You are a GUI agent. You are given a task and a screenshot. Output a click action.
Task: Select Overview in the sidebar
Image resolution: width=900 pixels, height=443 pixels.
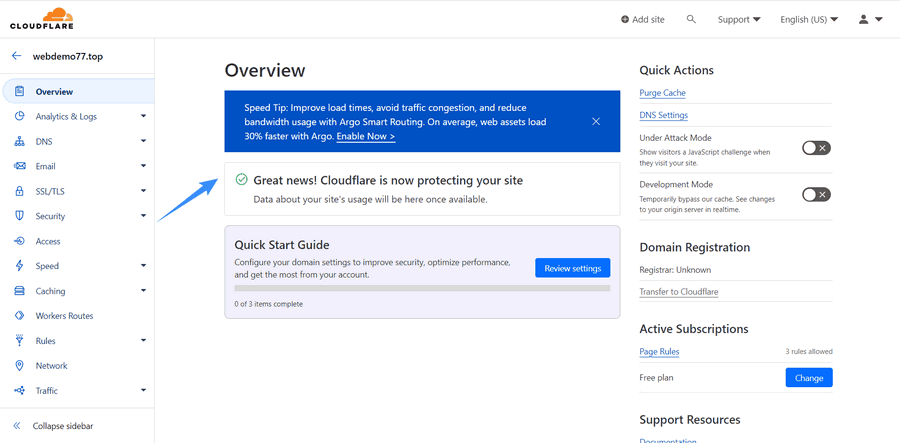click(x=78, y=91)
